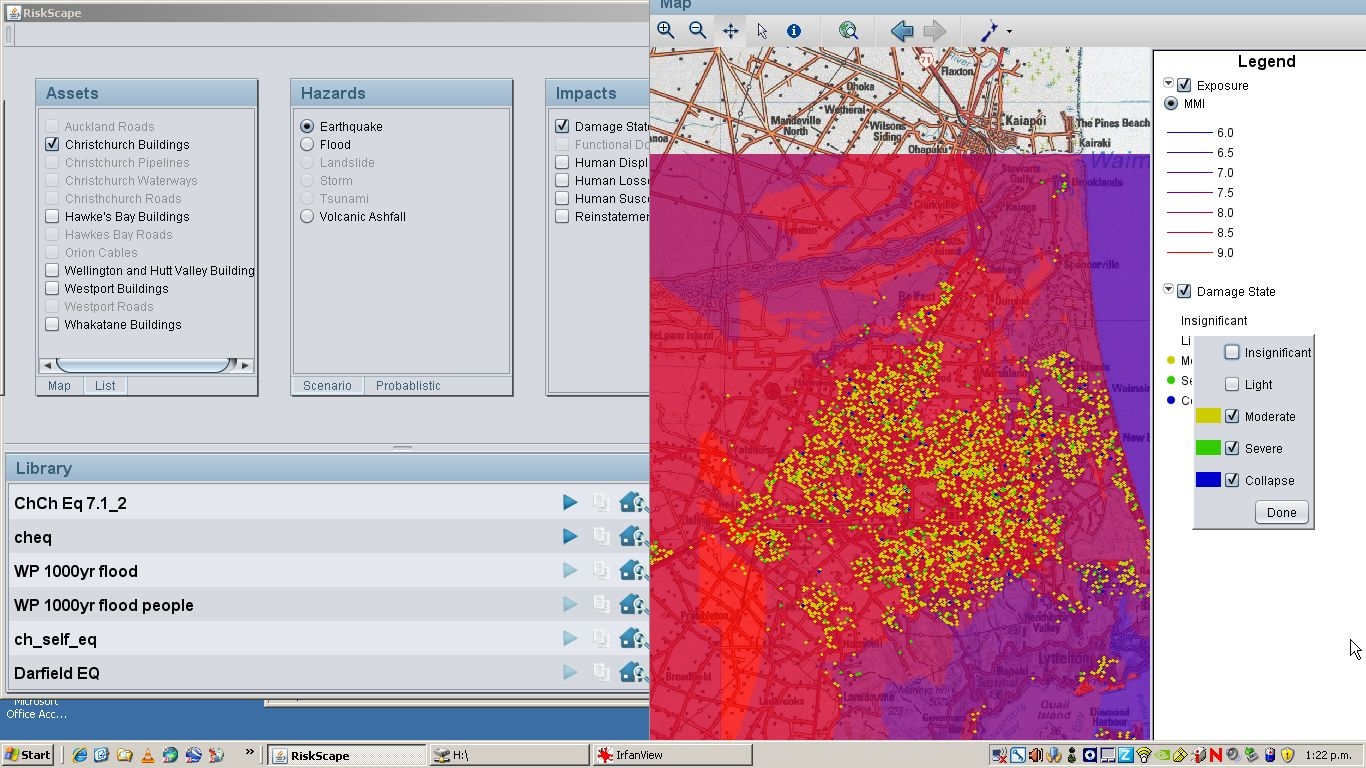Viewport: 1366px width, 768px height.
Task: Open the Probablistic hazards tab
Action: click(408, 386)
